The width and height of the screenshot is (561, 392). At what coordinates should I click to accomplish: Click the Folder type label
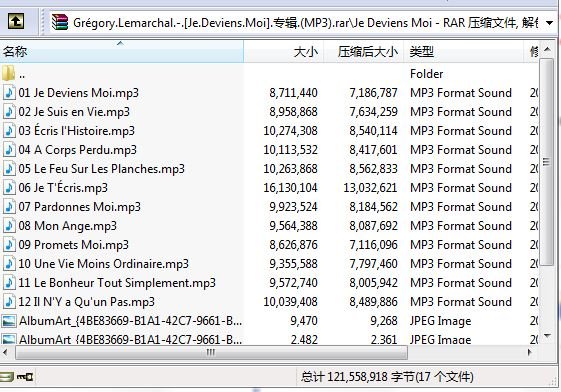click(x=426, y=74)
